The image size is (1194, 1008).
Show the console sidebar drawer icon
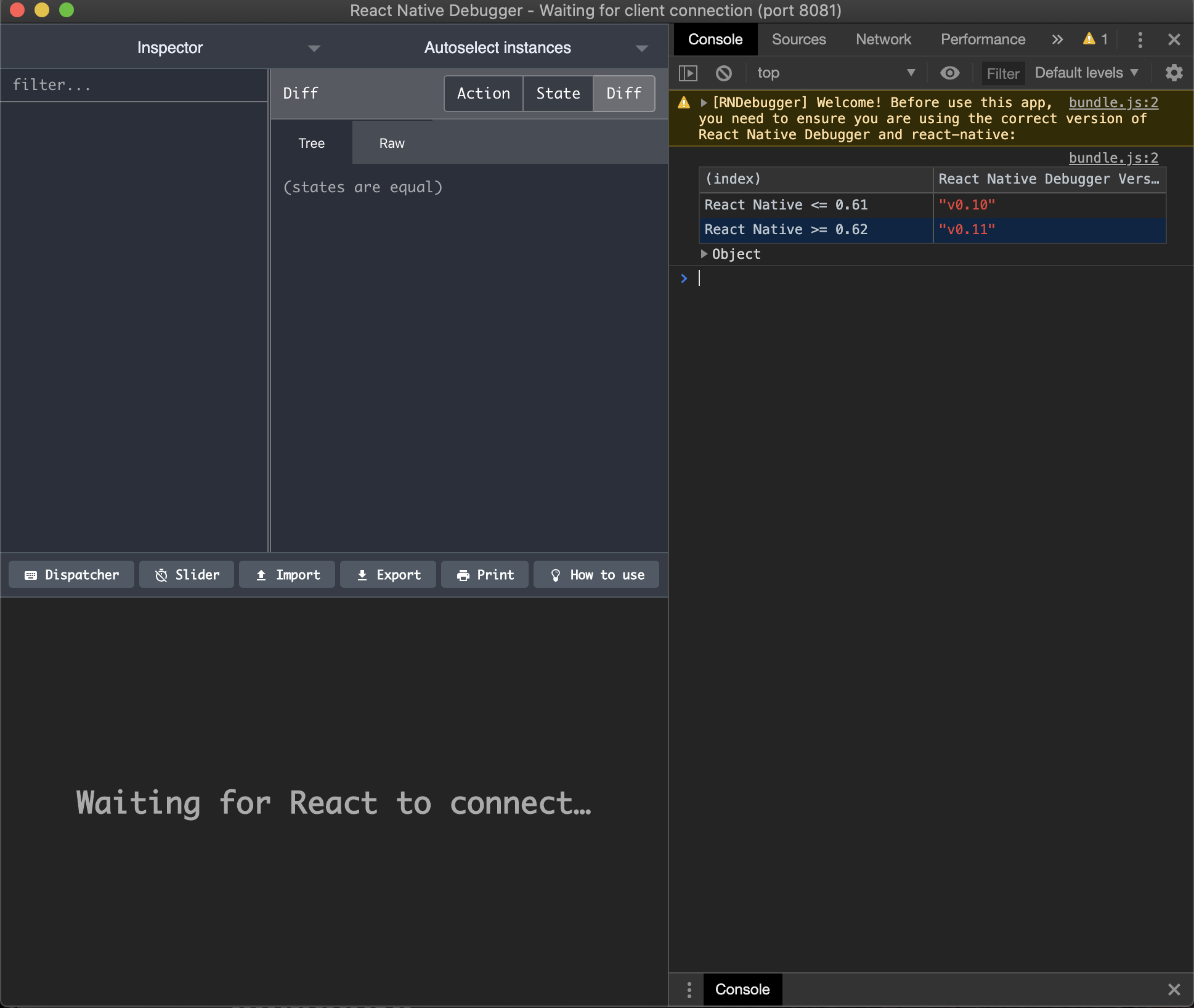pyautogui.click(x=689, y=73)
